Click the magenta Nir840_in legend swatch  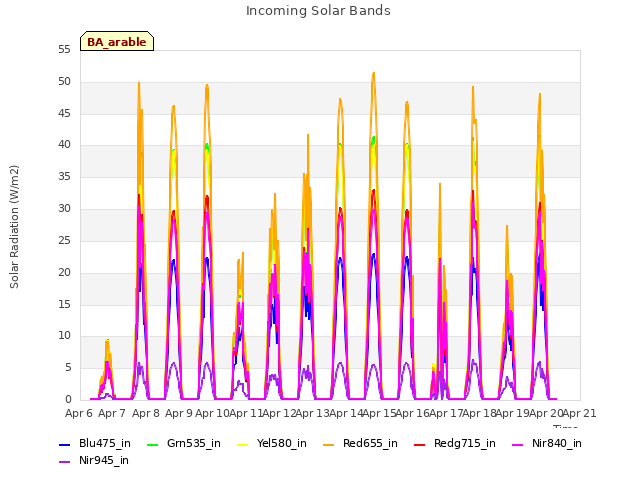click(x=518, y=444)
